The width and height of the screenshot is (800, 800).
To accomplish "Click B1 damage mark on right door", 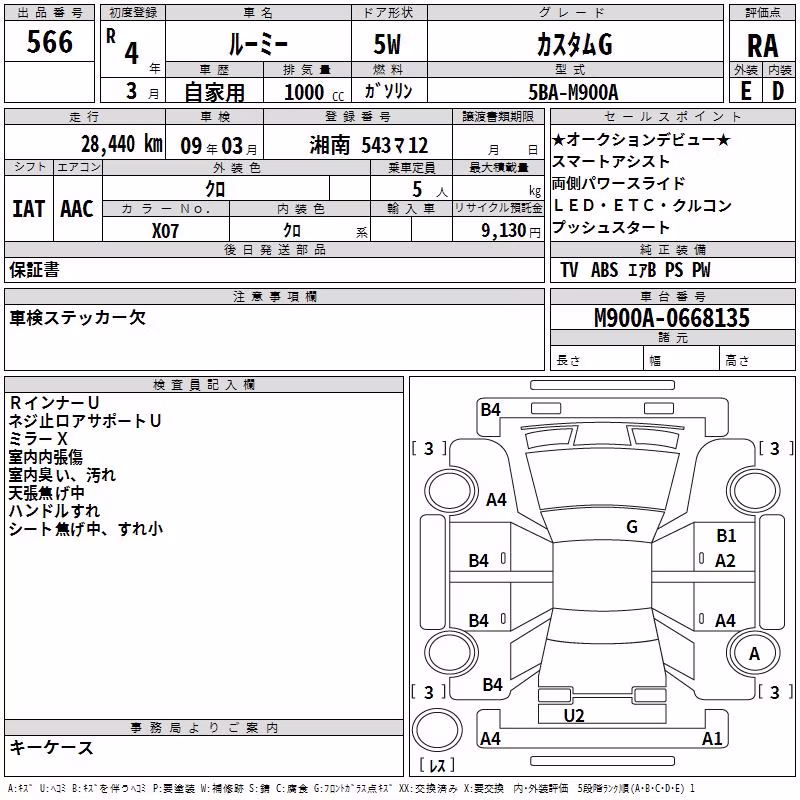I will click(x=726, y=536).
